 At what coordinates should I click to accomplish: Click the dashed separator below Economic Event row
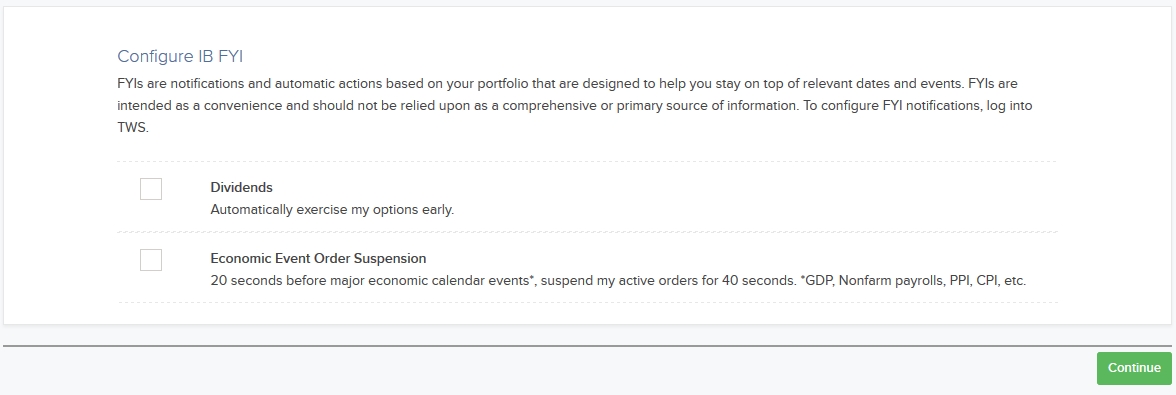click(587, 303)
